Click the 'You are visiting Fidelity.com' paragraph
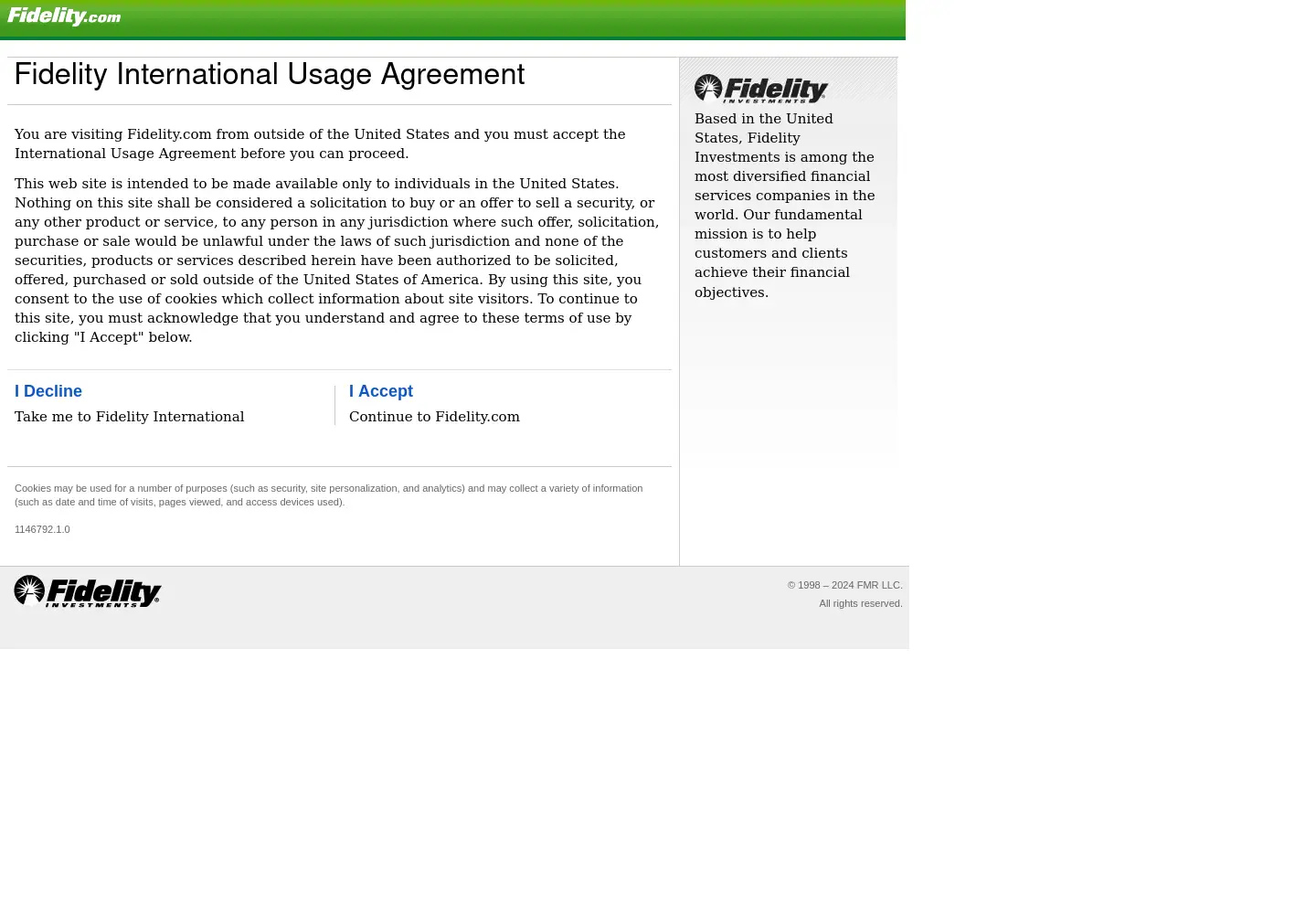This screenshot has width=1316, height=914. point(320,143)
